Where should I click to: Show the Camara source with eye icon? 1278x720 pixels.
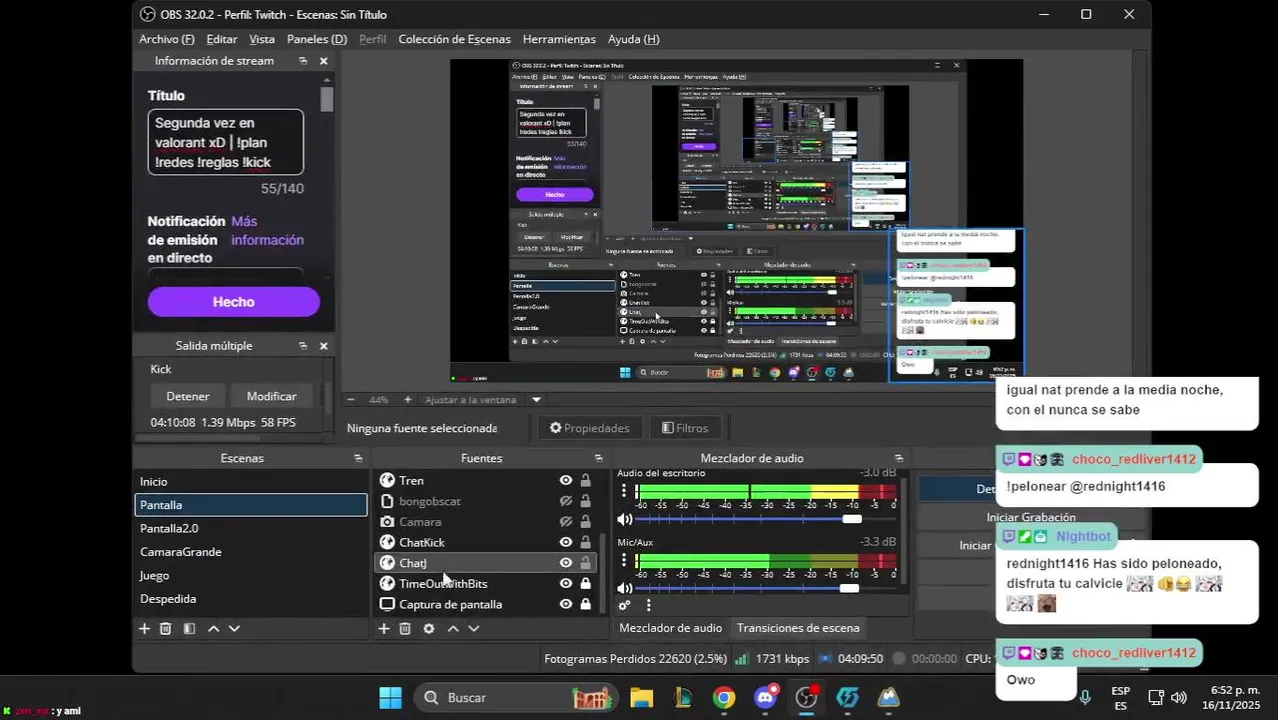566,522
